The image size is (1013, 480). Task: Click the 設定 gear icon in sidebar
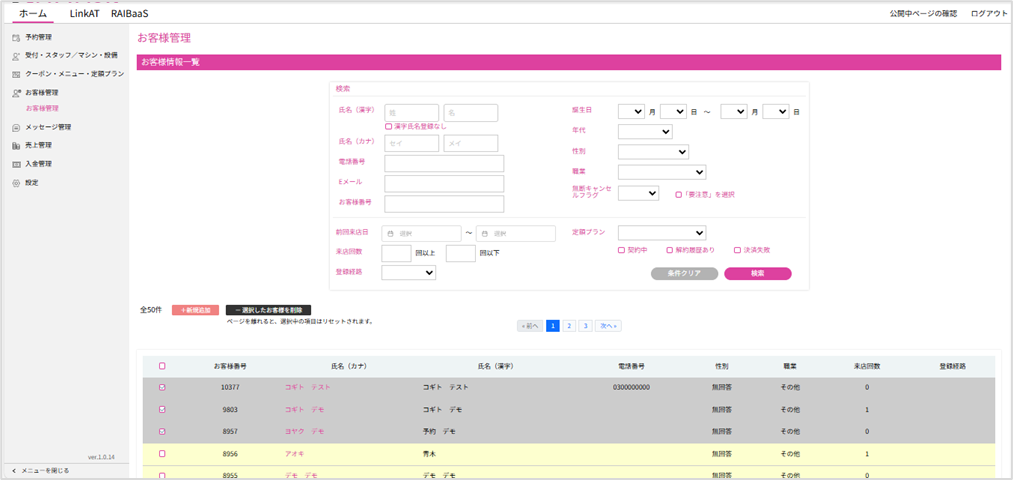click(x=16, y=183)
